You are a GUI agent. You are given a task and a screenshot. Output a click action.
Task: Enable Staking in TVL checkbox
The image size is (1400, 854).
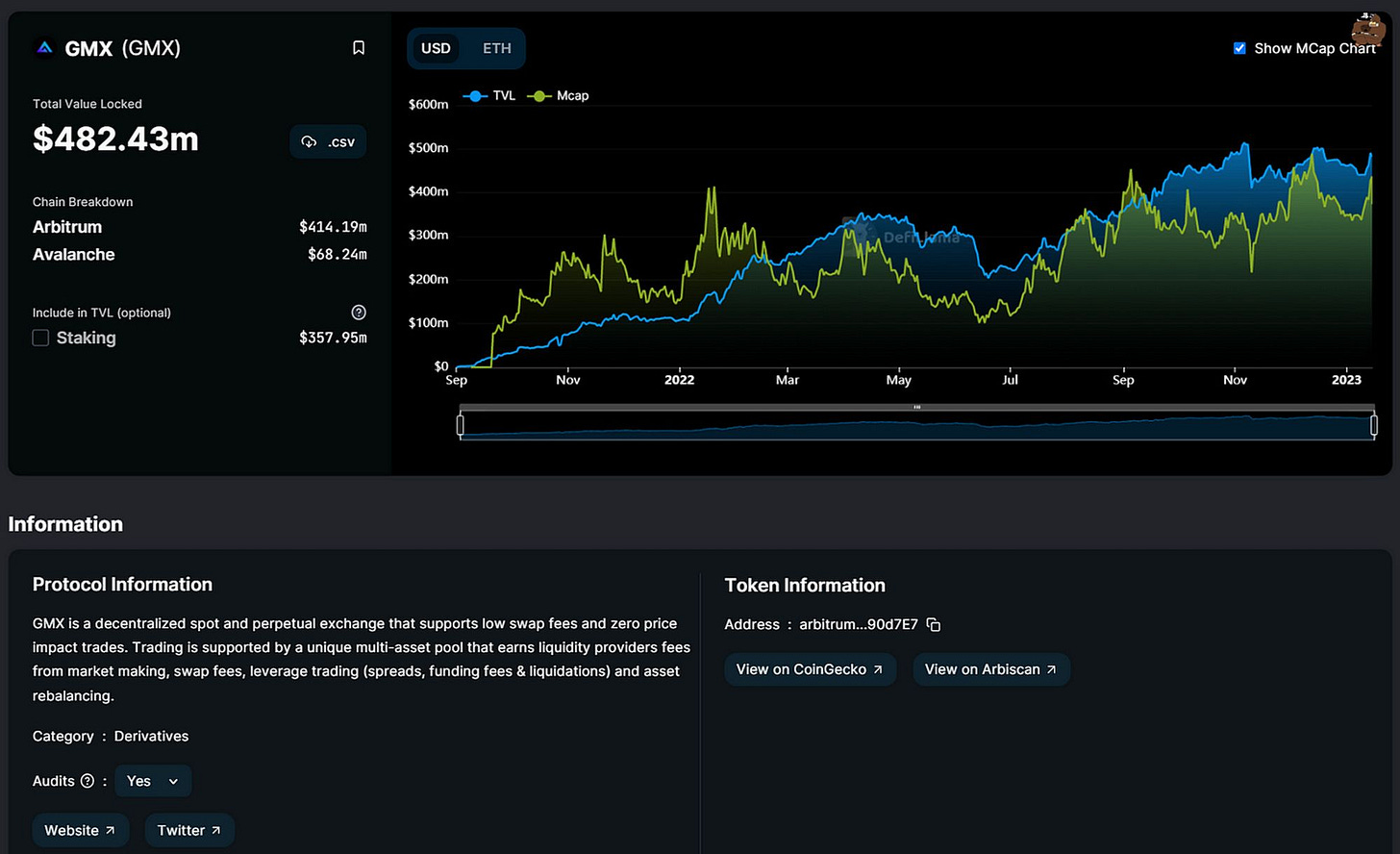[40, 338]
